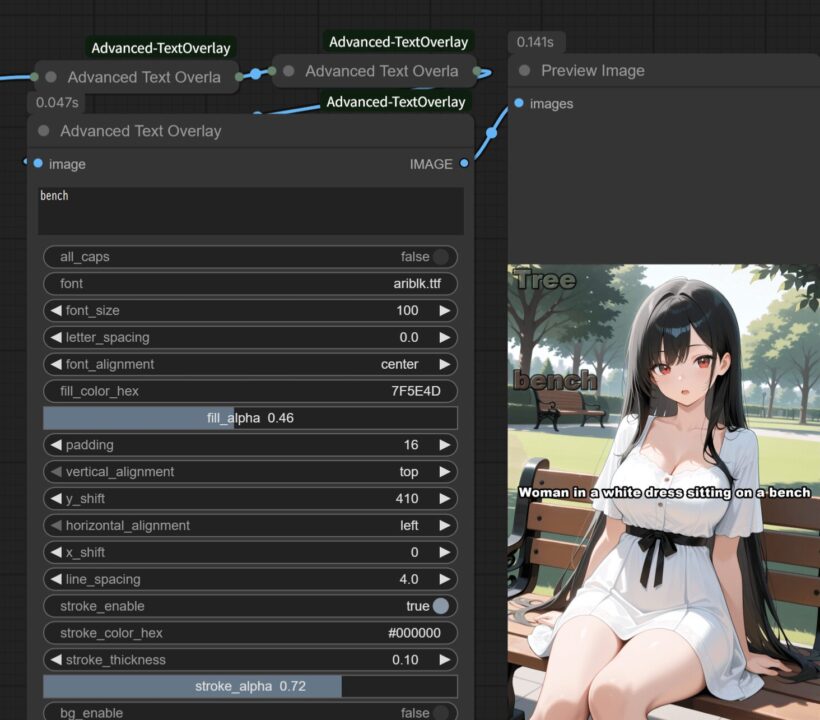Click the y_shift value 410

407,498
